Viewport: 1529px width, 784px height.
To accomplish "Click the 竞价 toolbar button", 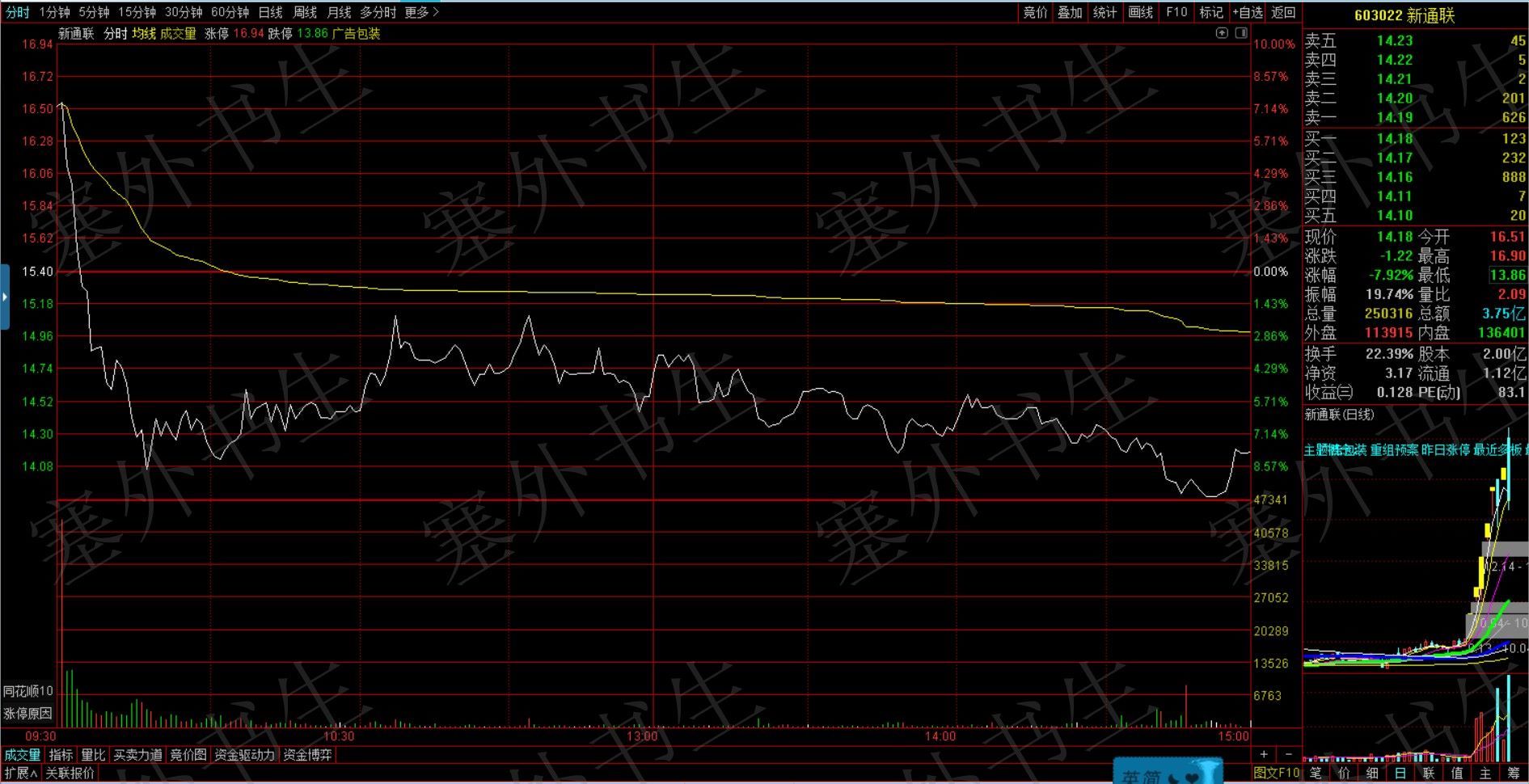I will click(1035, 12).
